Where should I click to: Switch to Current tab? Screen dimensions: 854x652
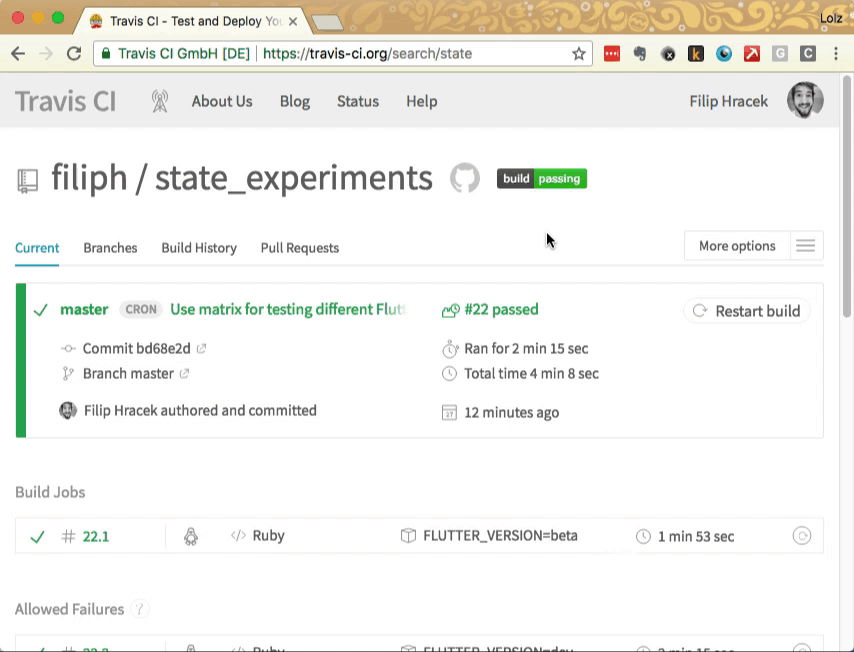(x=37, y=248)
